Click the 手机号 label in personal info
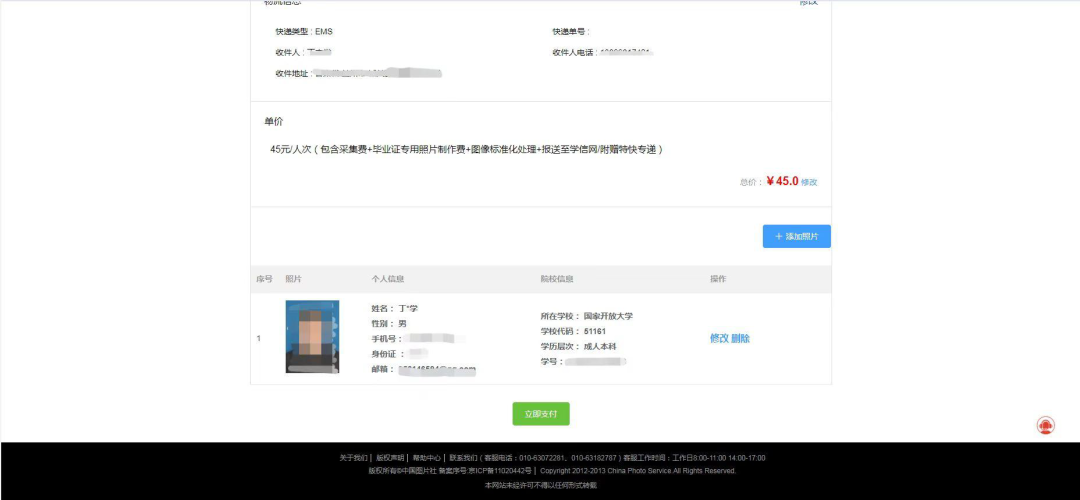The height and width of the screenshot is (500, 1080). [x=384, y=339]
